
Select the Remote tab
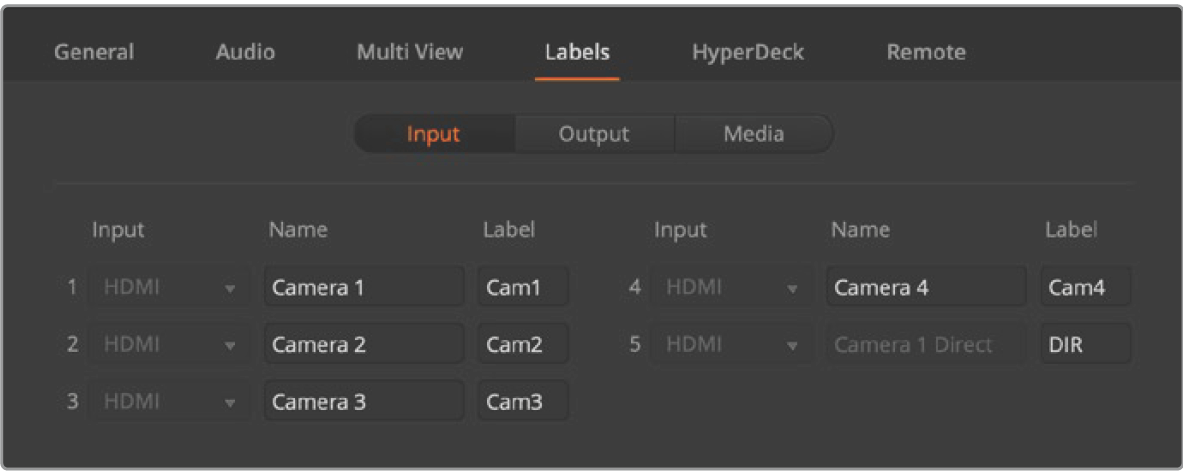tap(926, 52)
